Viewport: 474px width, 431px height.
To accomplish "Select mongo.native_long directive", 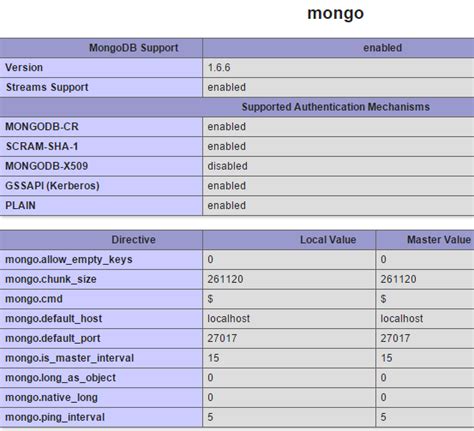I will coord(51,397).
